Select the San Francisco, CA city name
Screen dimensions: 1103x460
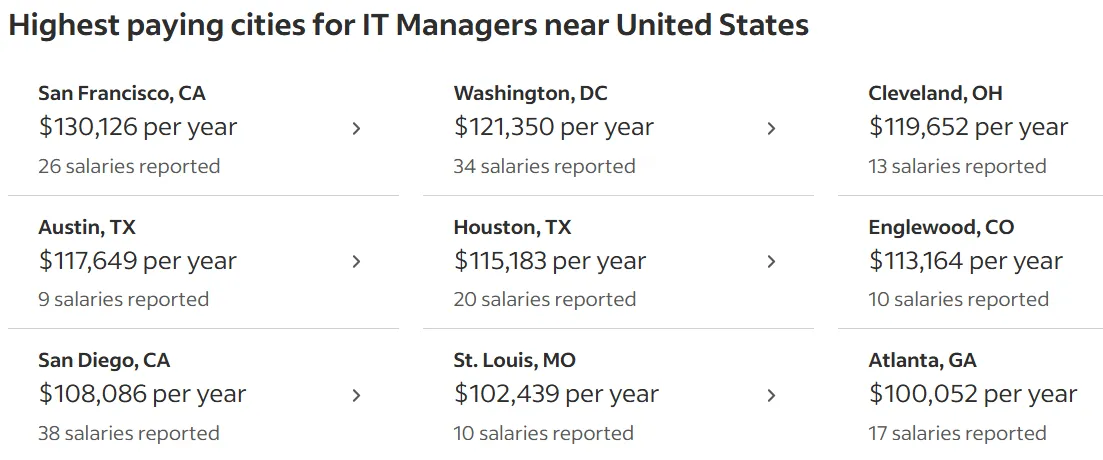coord(122,94)
